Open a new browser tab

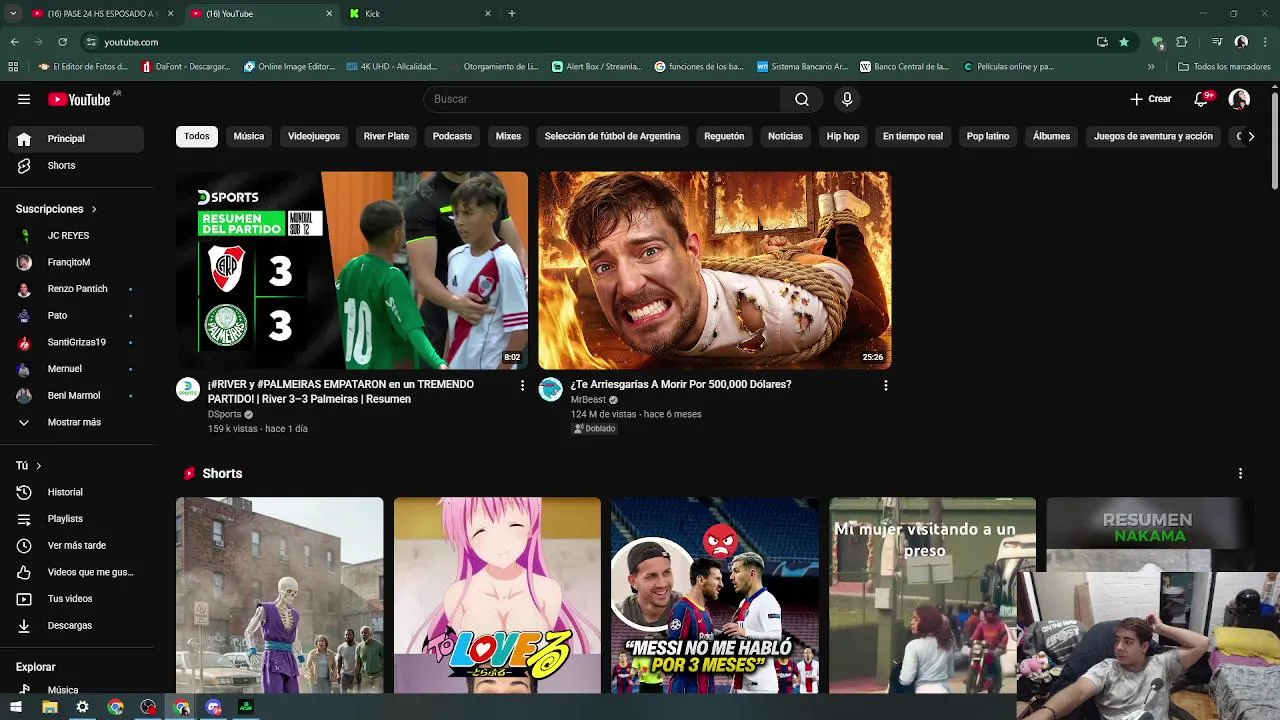tap(512, 14)
